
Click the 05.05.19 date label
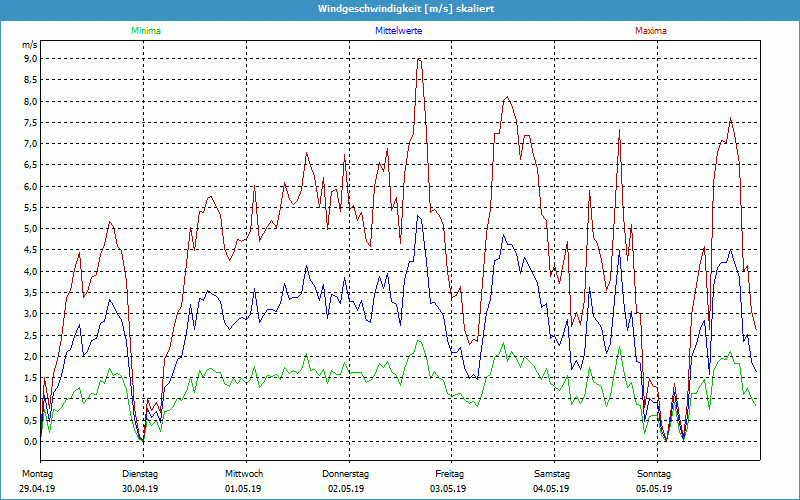tap(654, 489)
